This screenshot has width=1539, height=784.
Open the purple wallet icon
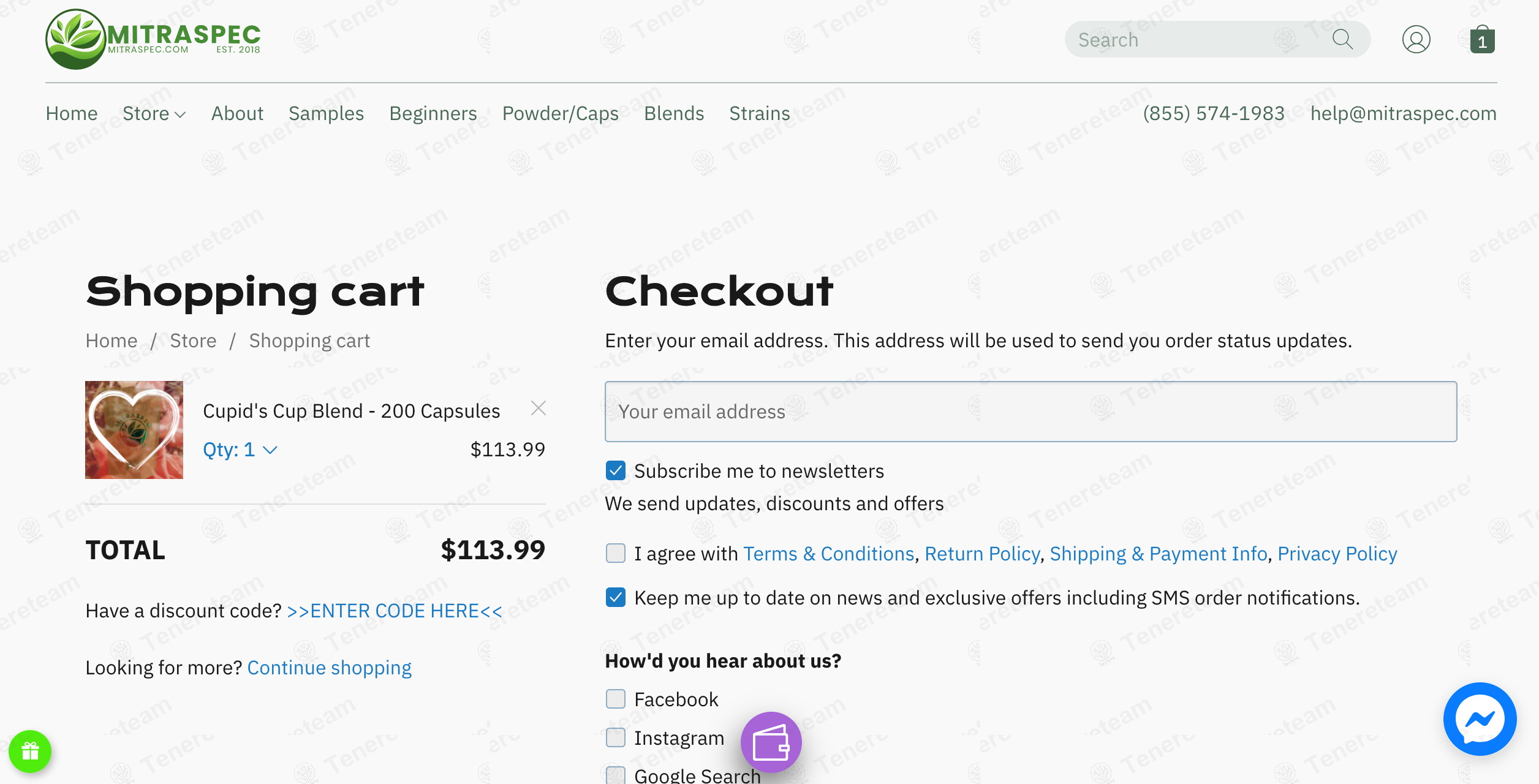(771, 742)
